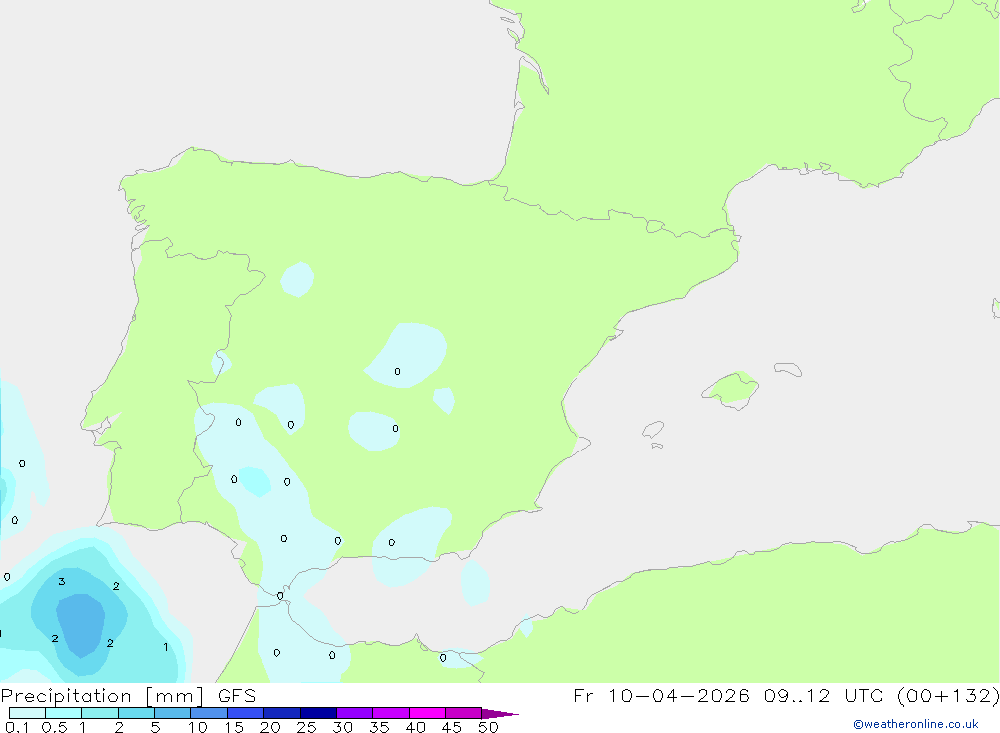
Task: Click the '0.5' legend scale label
Action: [54, 727]
